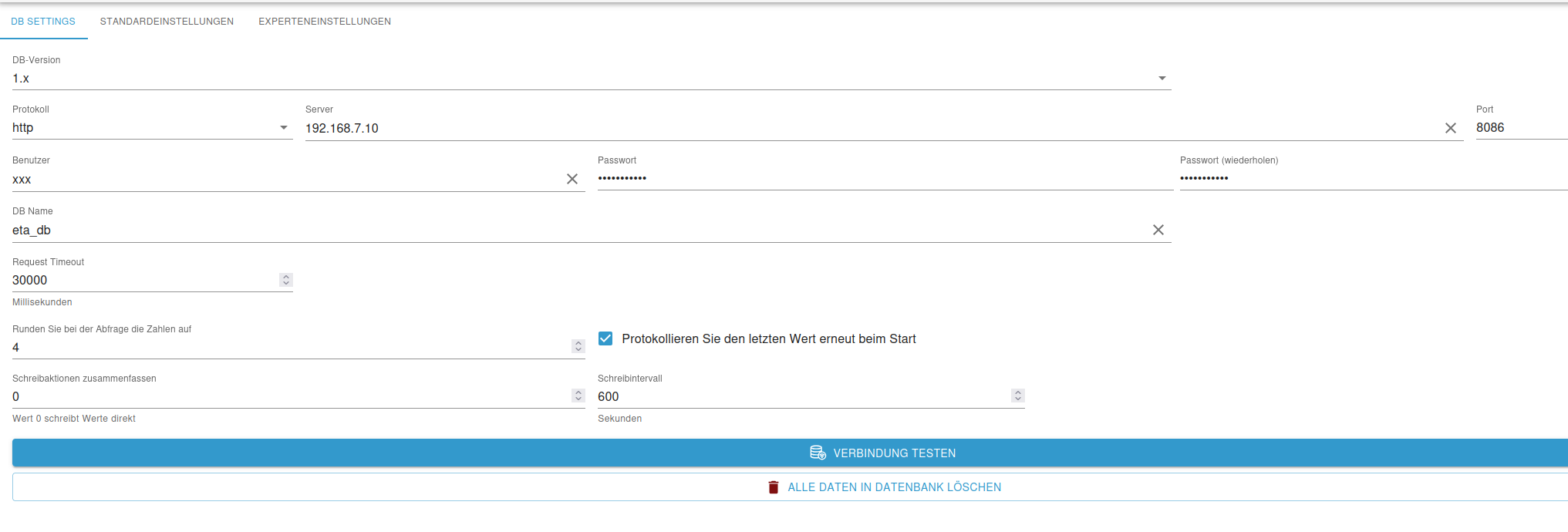1568x532 pixels.
Task: Focus the Passwort (wiederholen) field
Action: pos(1374,178)
